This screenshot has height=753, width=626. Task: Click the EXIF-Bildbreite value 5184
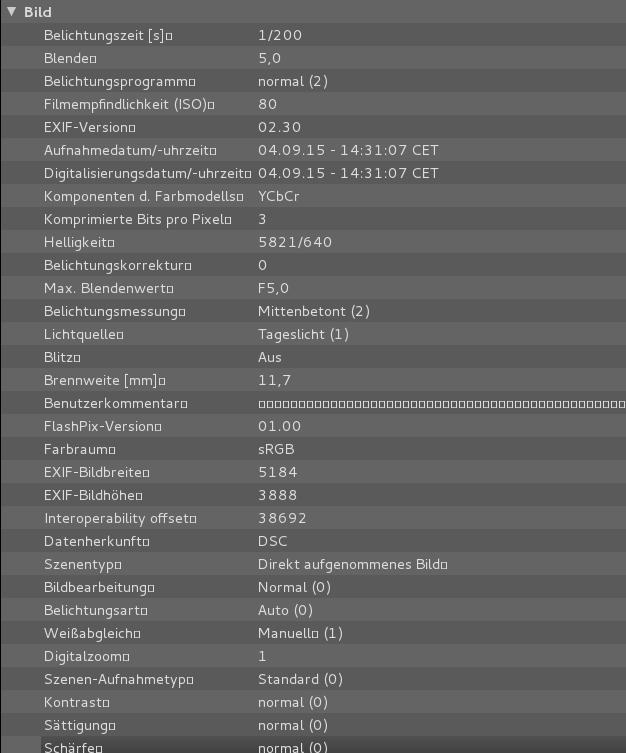click(277, 472)
